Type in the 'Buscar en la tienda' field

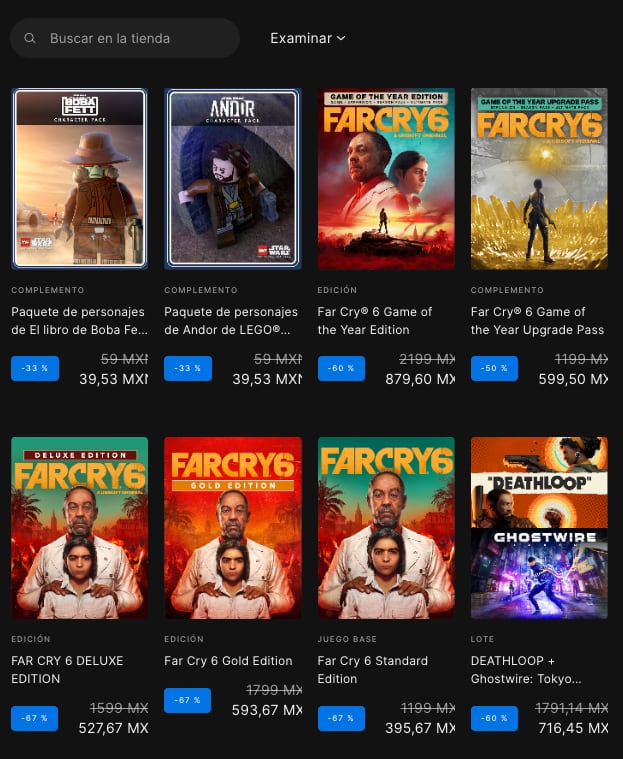[x=135, y=38]
